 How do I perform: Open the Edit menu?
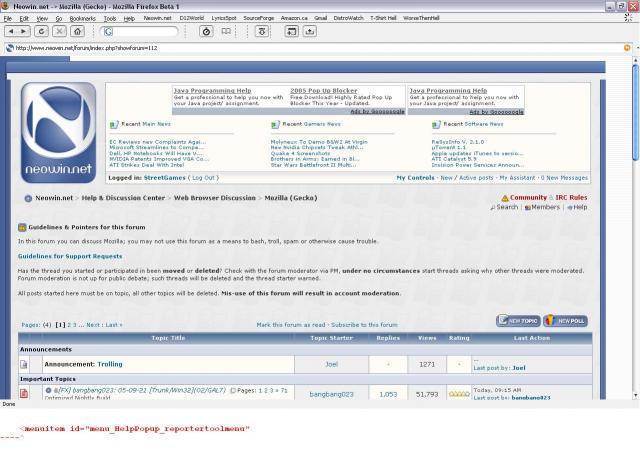(x=24, y=18)
